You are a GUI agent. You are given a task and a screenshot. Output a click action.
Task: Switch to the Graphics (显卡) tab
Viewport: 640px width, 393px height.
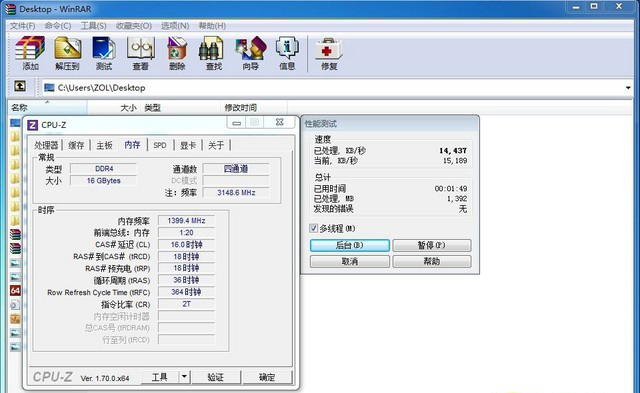(x=188, y=145)
